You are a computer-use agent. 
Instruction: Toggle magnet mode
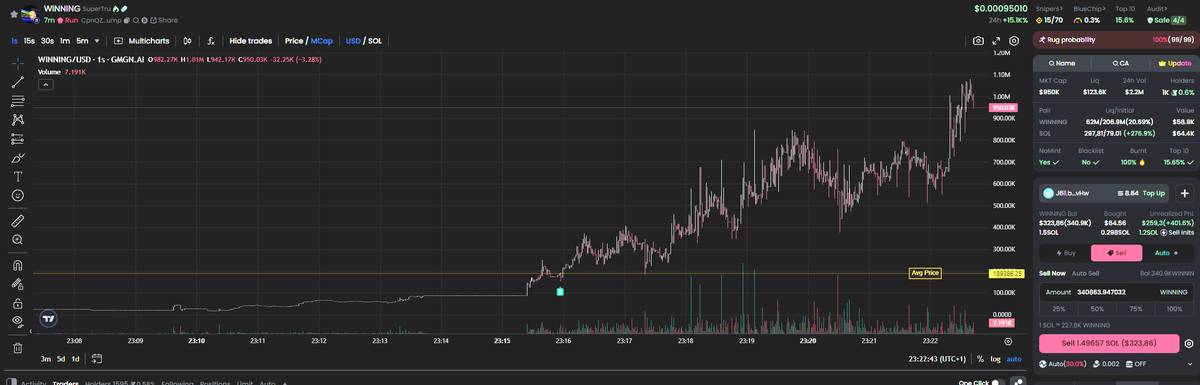[x=17, y=265]
